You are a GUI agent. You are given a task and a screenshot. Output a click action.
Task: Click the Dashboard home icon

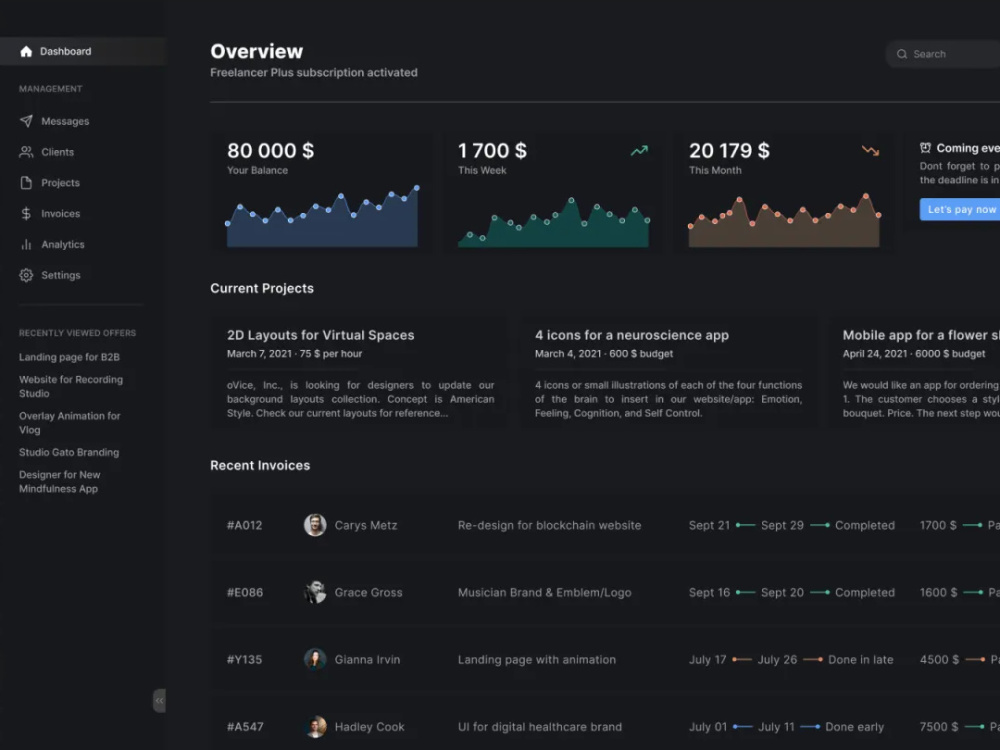(26, 52)
